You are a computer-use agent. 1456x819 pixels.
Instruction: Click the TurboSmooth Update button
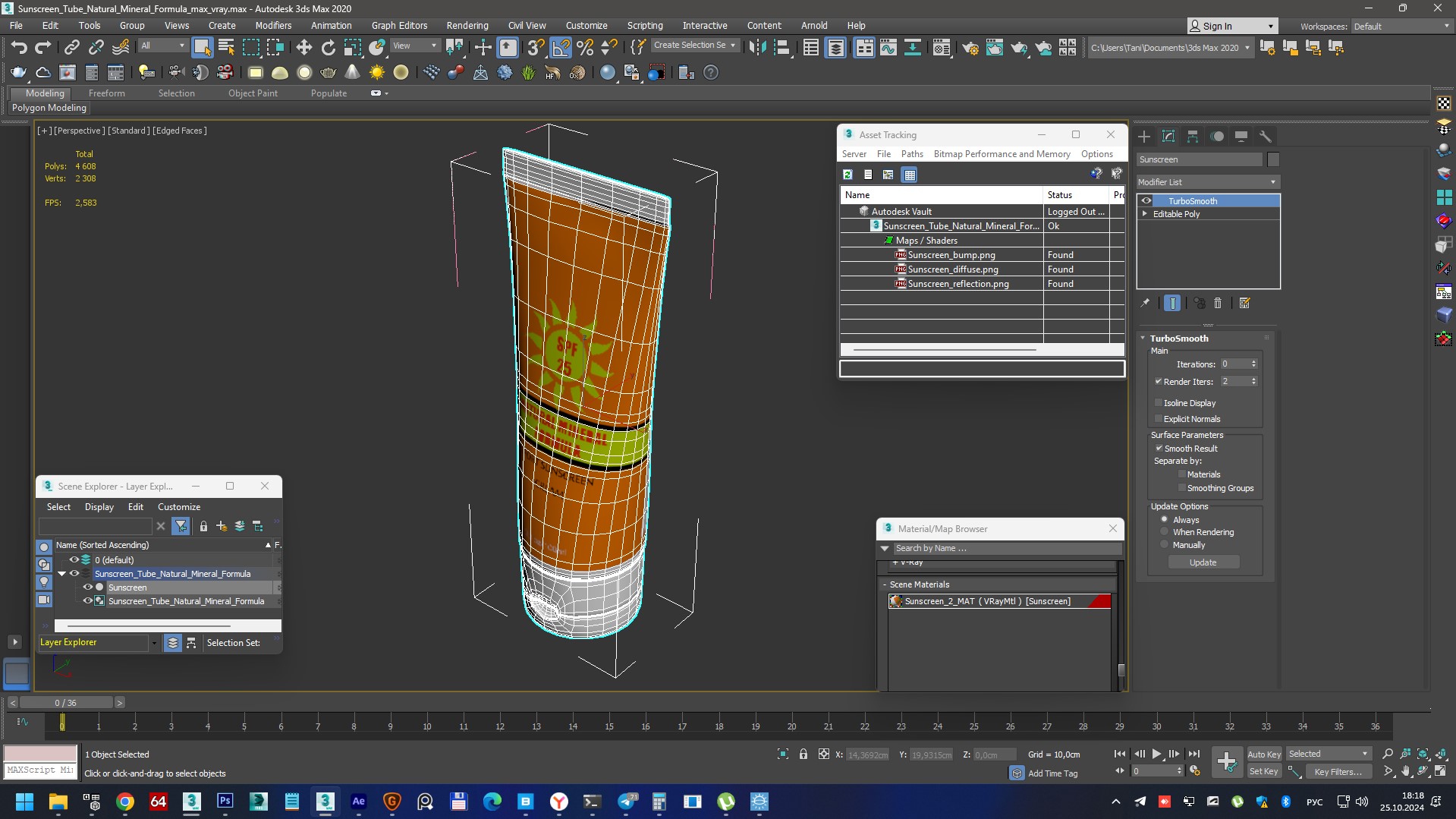pyautogui.click(x=1203, y=562)
